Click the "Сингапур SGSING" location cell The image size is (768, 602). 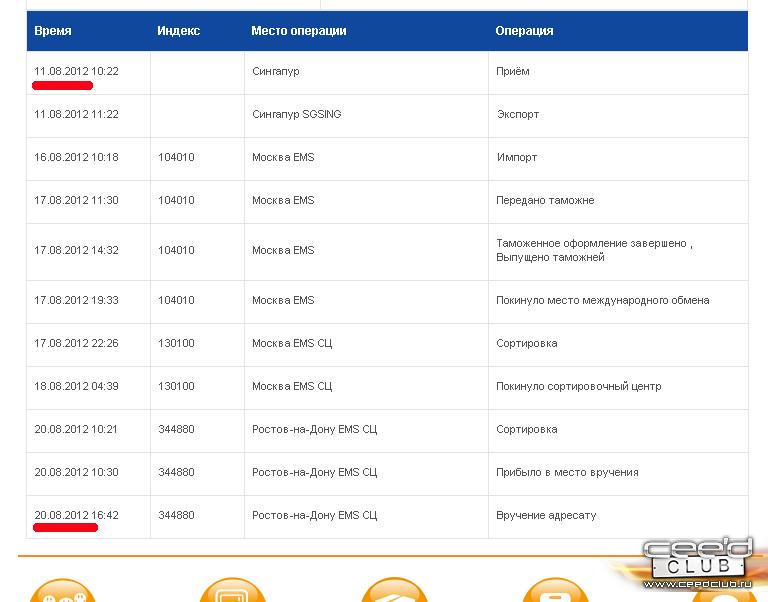[x=297, y=115]
